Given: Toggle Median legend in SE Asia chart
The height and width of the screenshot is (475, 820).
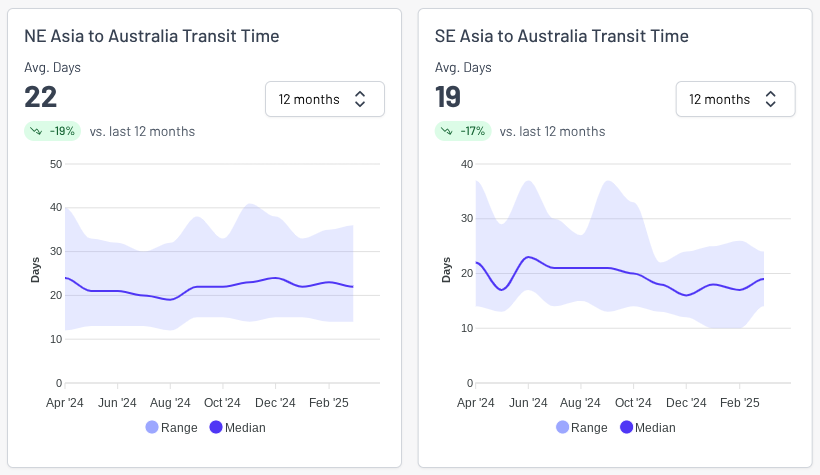Looking at the screenshot, I should coord(647,427).
